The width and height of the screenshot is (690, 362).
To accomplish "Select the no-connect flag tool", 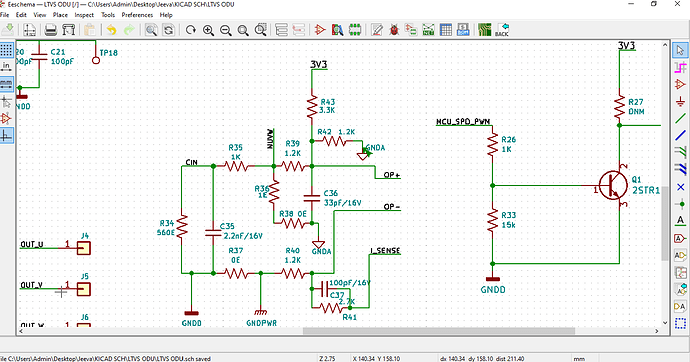I will [x=680, y=187].
